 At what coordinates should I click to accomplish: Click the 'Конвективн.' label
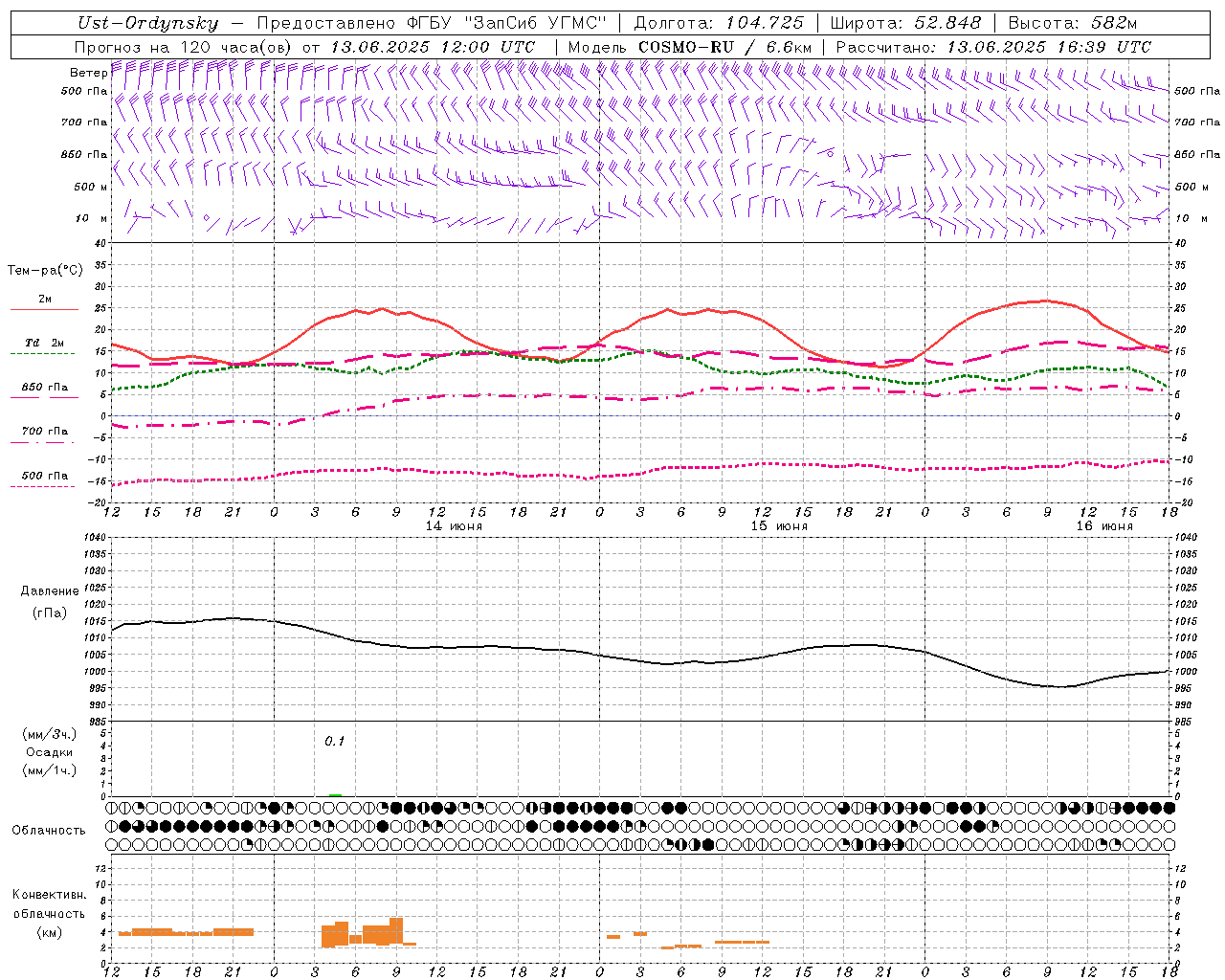50,895
